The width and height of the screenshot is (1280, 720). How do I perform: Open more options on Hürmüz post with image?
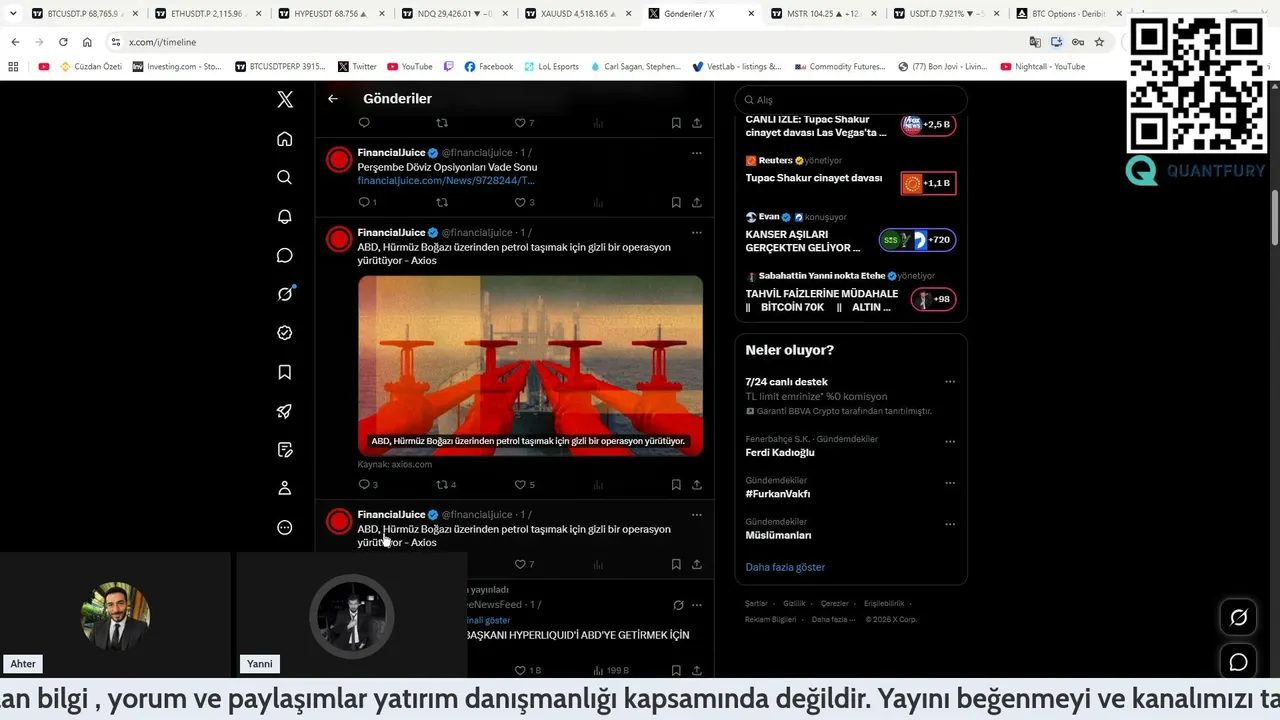point(697,233)
